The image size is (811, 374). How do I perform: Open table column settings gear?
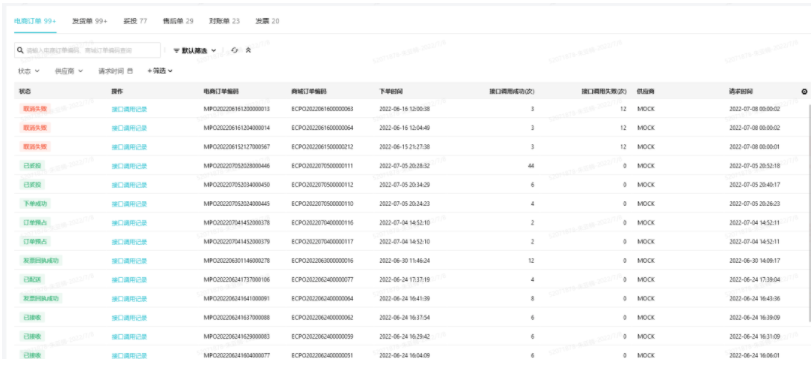[804, 92]
